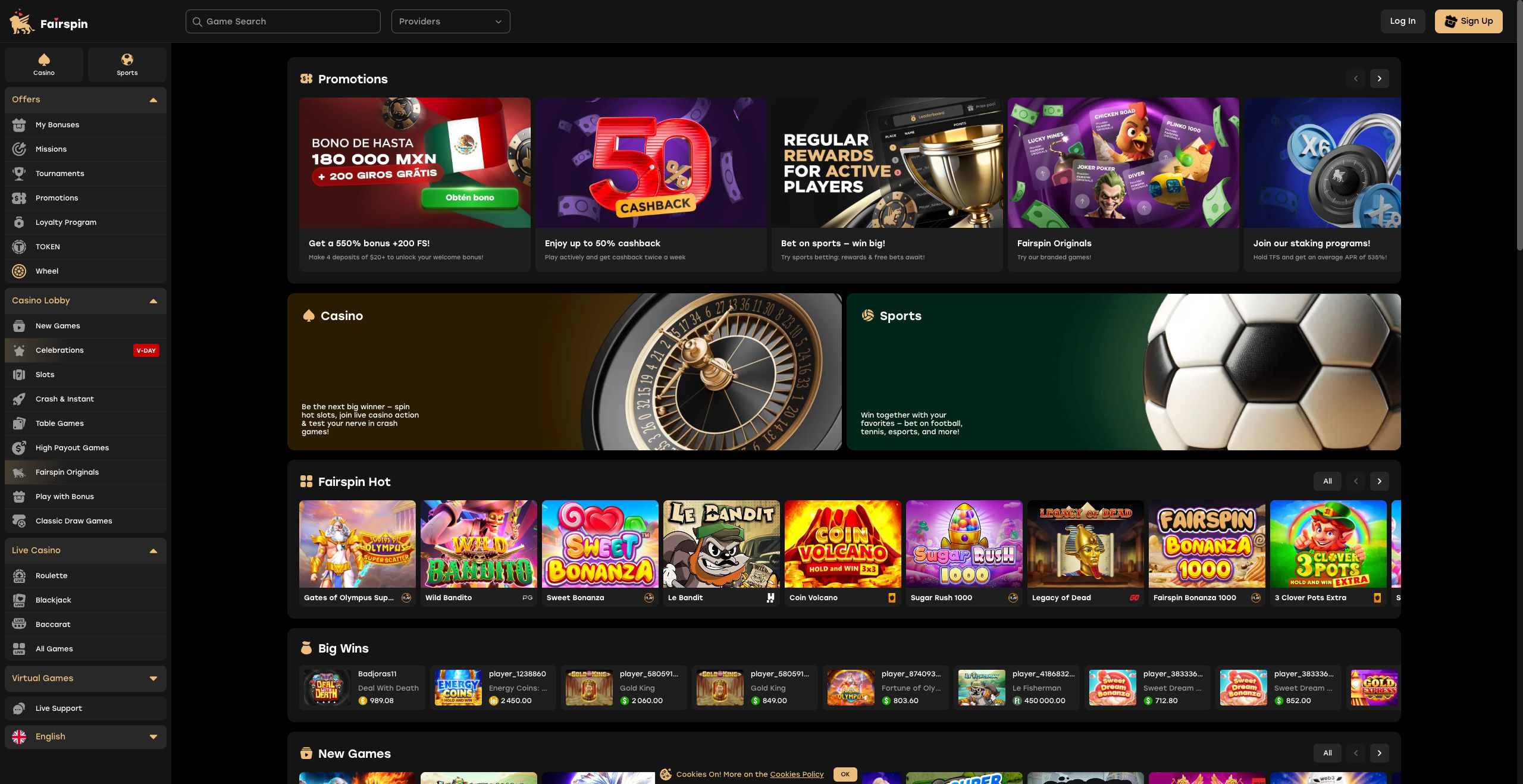The height and width of the screenshot is (784, 1523).
Task: Select the Wheel offer icon
Action: click(20, 271)
